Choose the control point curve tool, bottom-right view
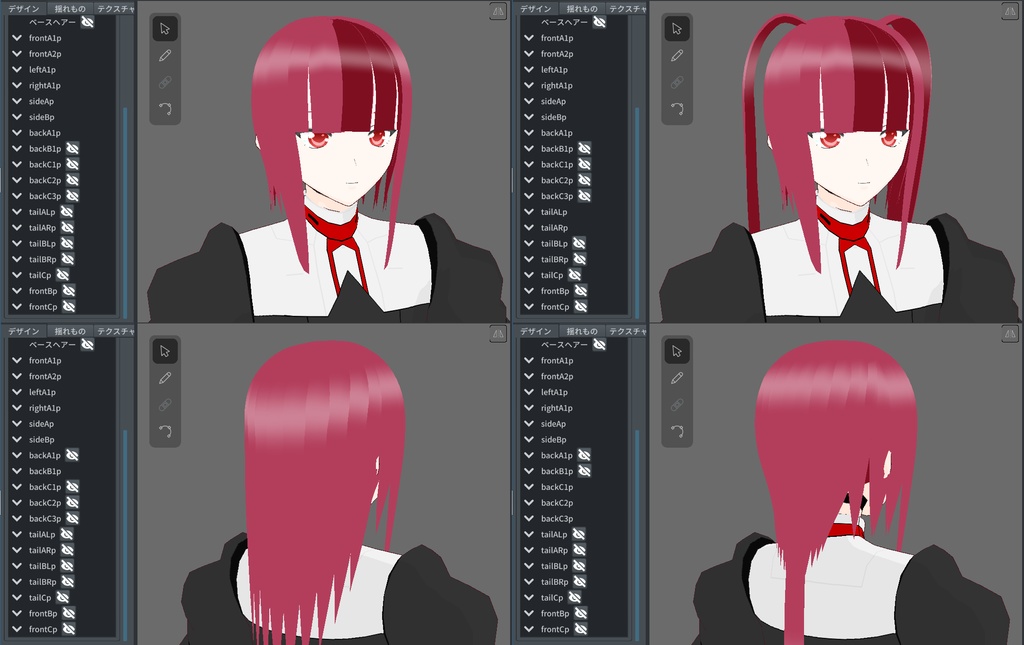 point(677,431)
